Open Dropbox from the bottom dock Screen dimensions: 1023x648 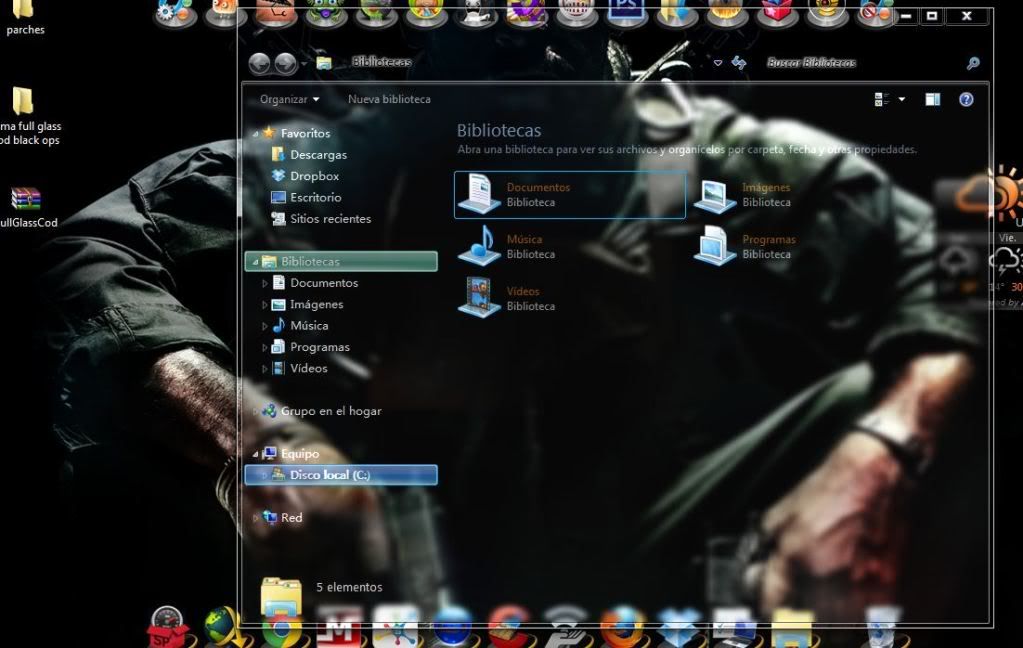(678, 628)
